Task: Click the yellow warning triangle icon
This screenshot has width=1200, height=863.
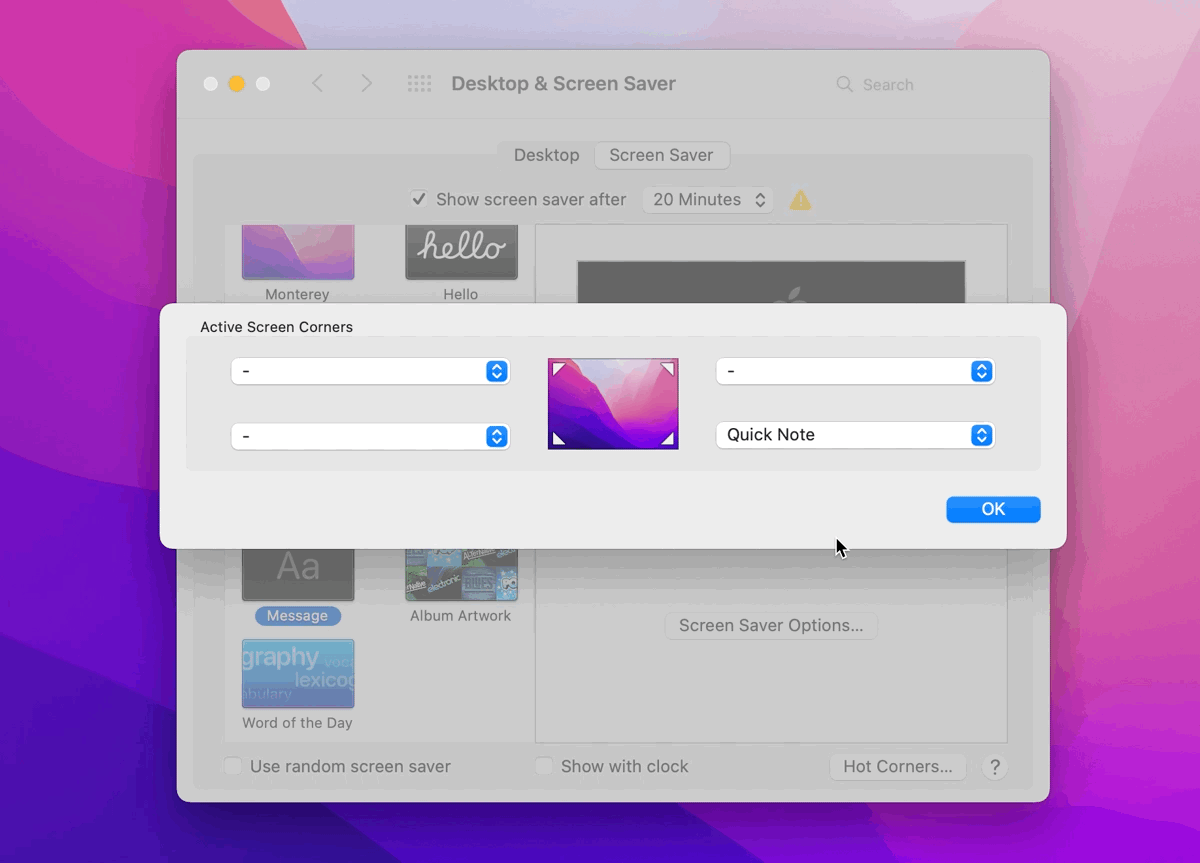Action: tap(800, 200)
